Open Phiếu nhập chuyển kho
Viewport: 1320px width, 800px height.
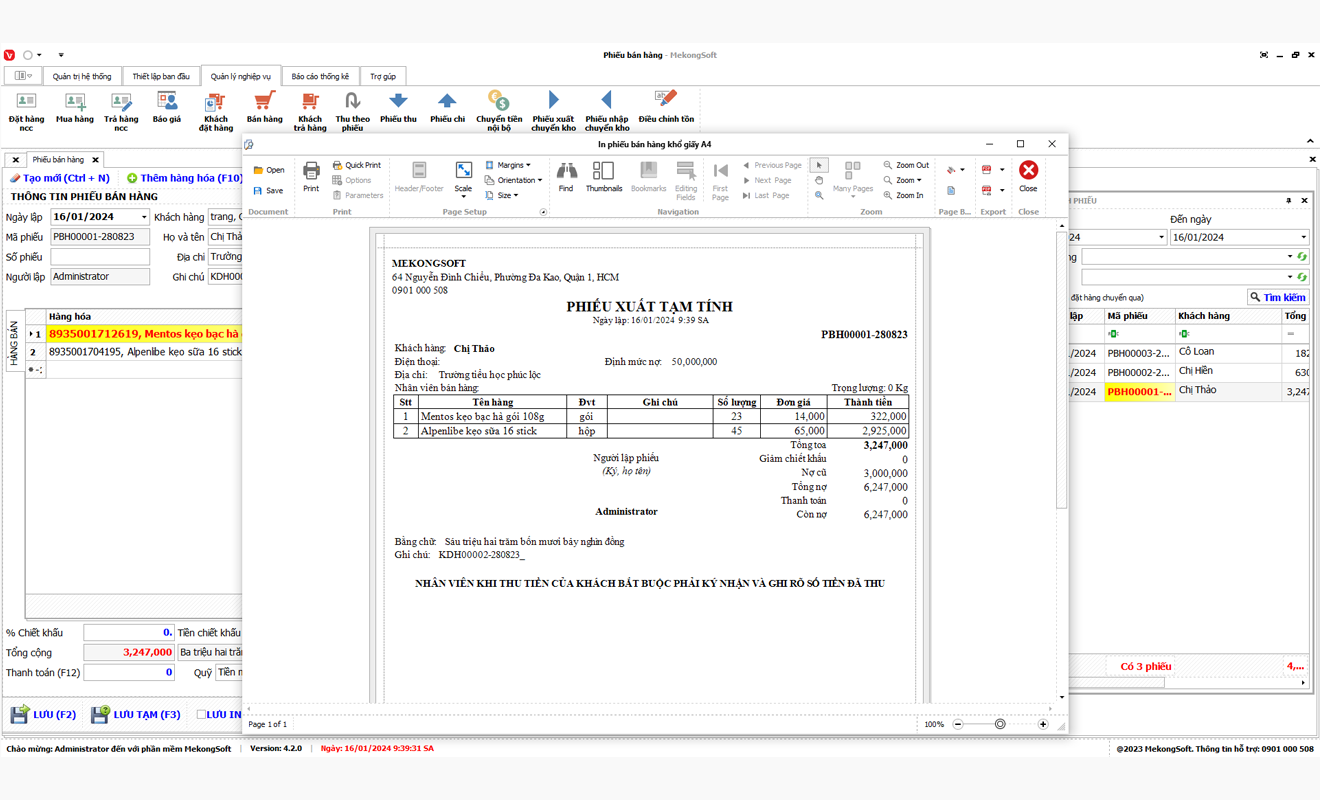[607, 112]
